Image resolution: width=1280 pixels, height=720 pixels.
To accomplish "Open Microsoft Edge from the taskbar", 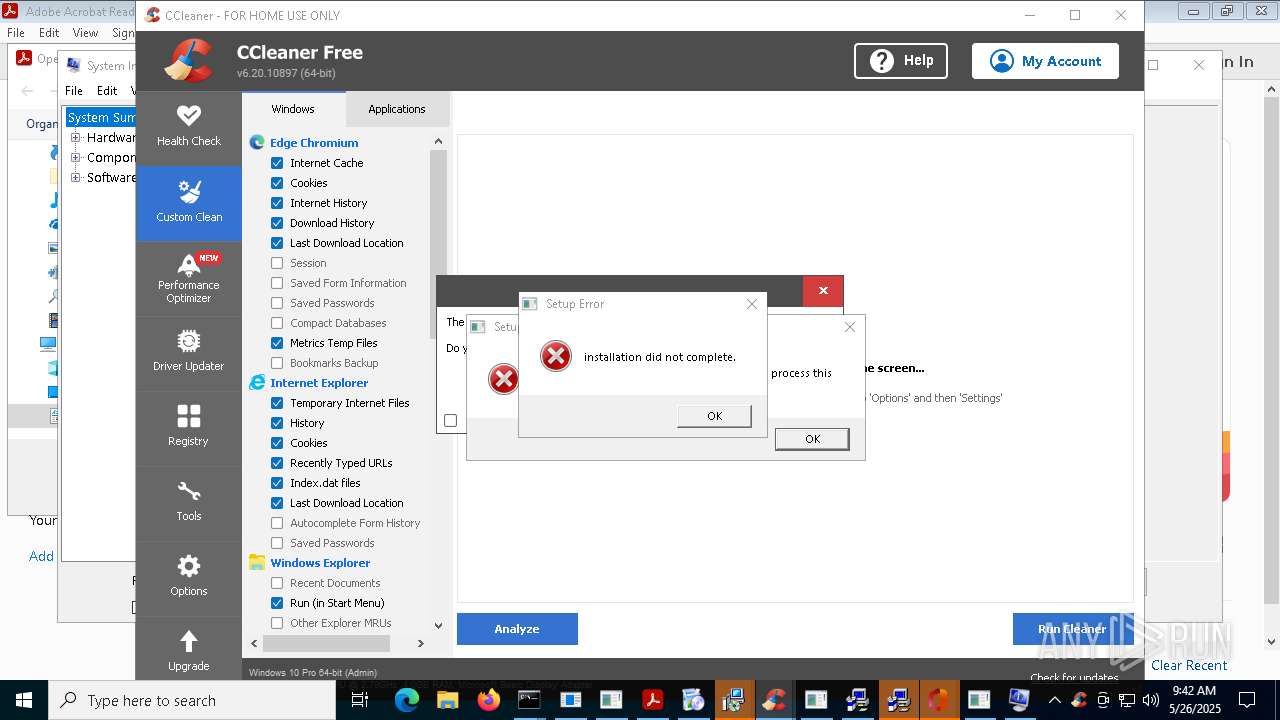I will tap(407, 700).
